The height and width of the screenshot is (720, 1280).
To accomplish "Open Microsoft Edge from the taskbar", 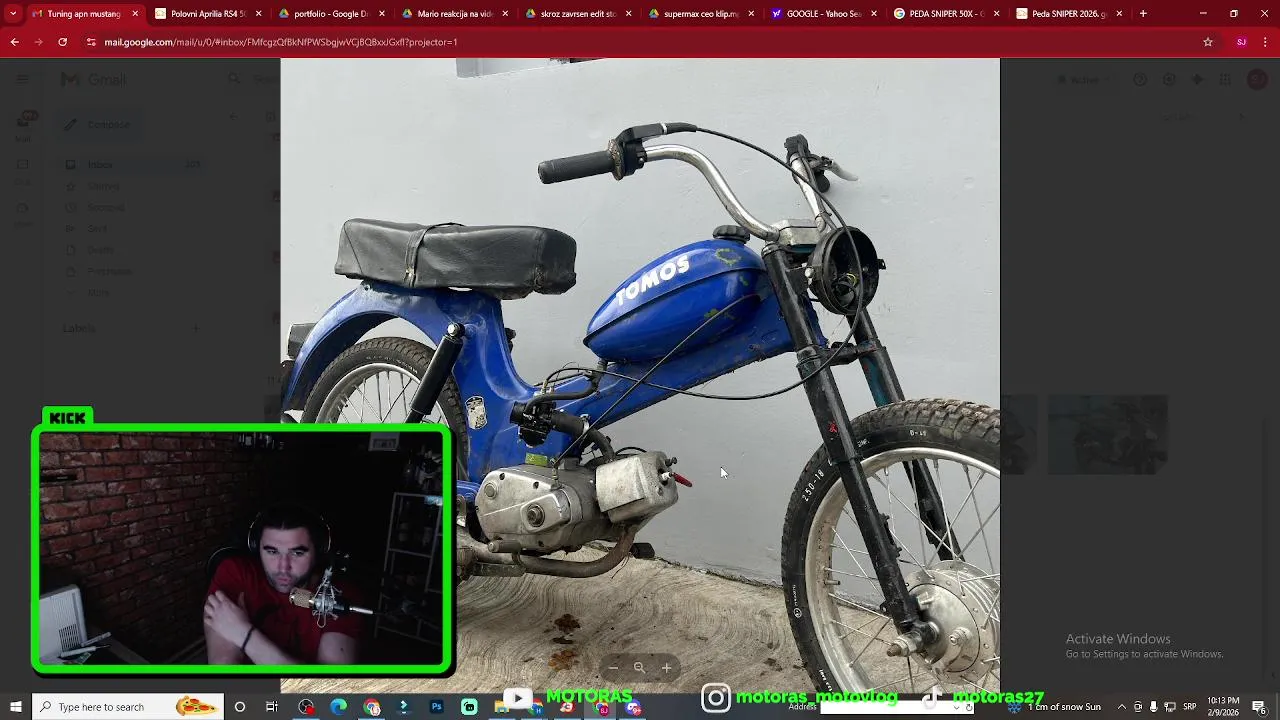I will pyautogui.click(x=338, y=707).
